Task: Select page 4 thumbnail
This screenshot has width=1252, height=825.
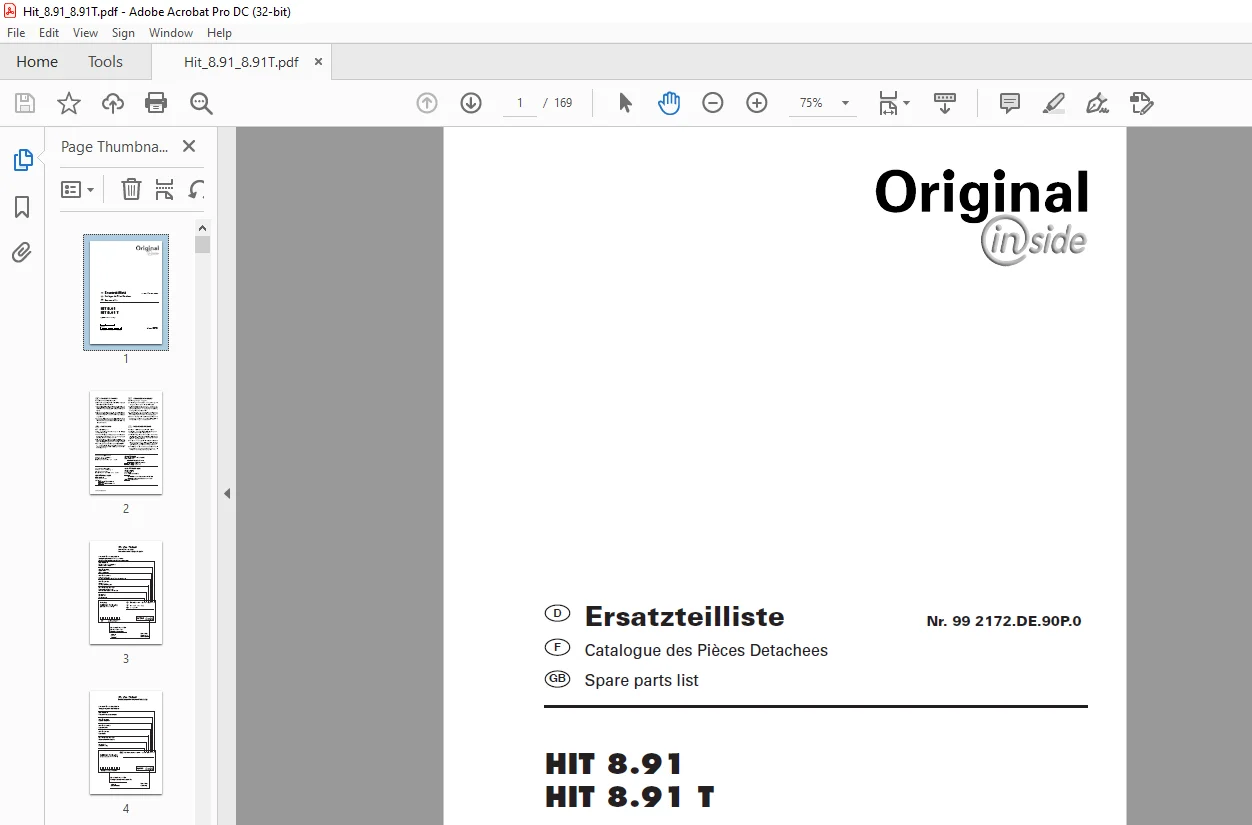Action: [126, 742]
